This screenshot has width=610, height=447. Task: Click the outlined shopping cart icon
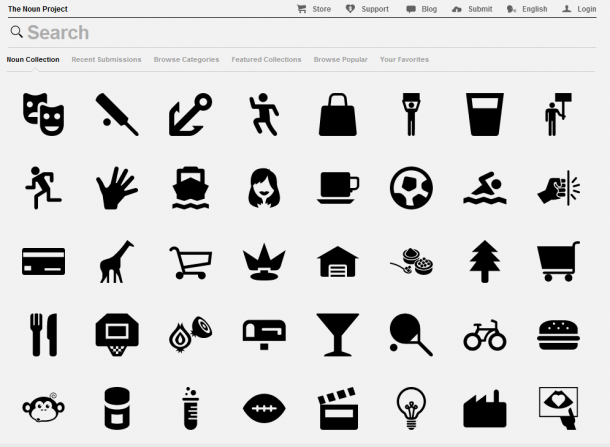(190, 263)
